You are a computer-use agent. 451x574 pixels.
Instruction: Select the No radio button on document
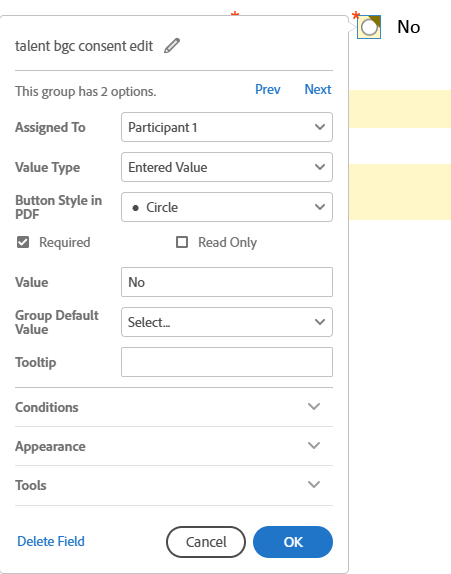[369, 27]
